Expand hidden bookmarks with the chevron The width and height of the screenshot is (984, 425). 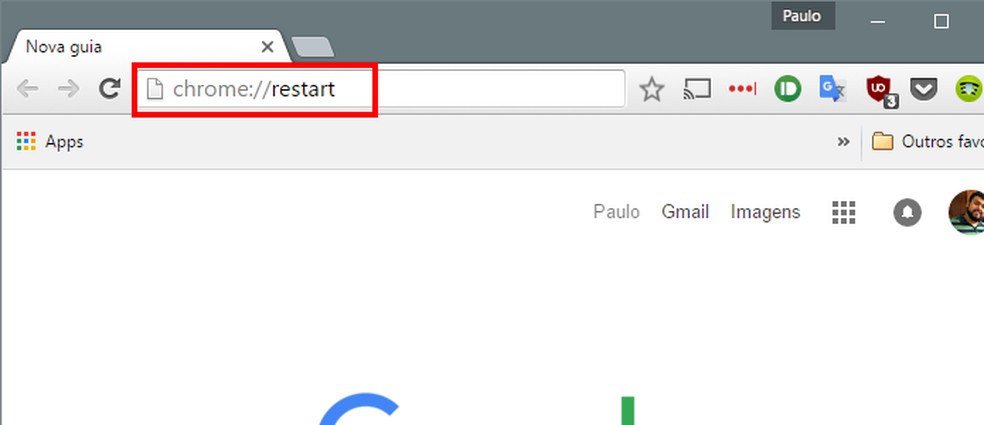pos(843,142)
